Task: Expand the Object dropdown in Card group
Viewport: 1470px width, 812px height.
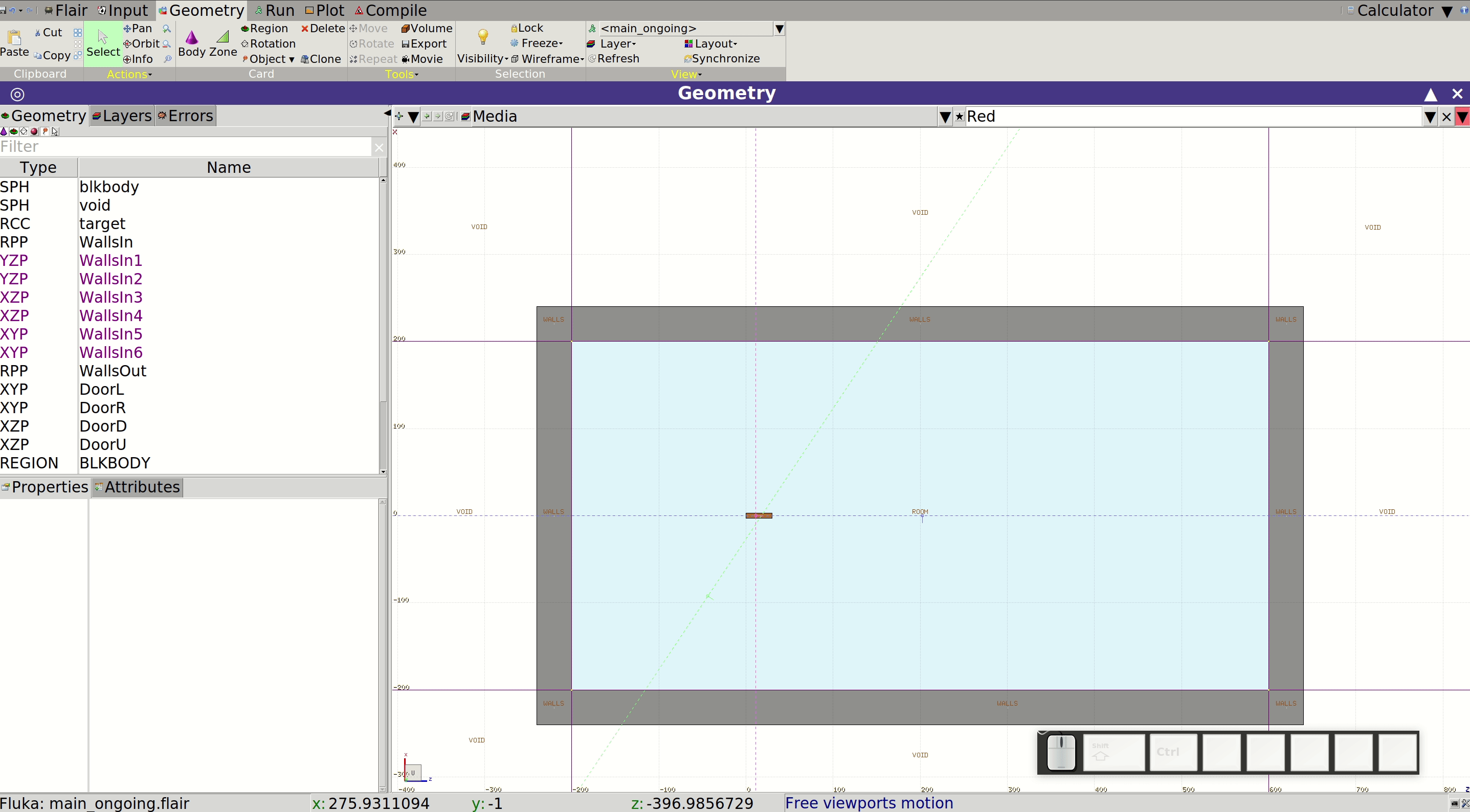Action: pos(268,59)
